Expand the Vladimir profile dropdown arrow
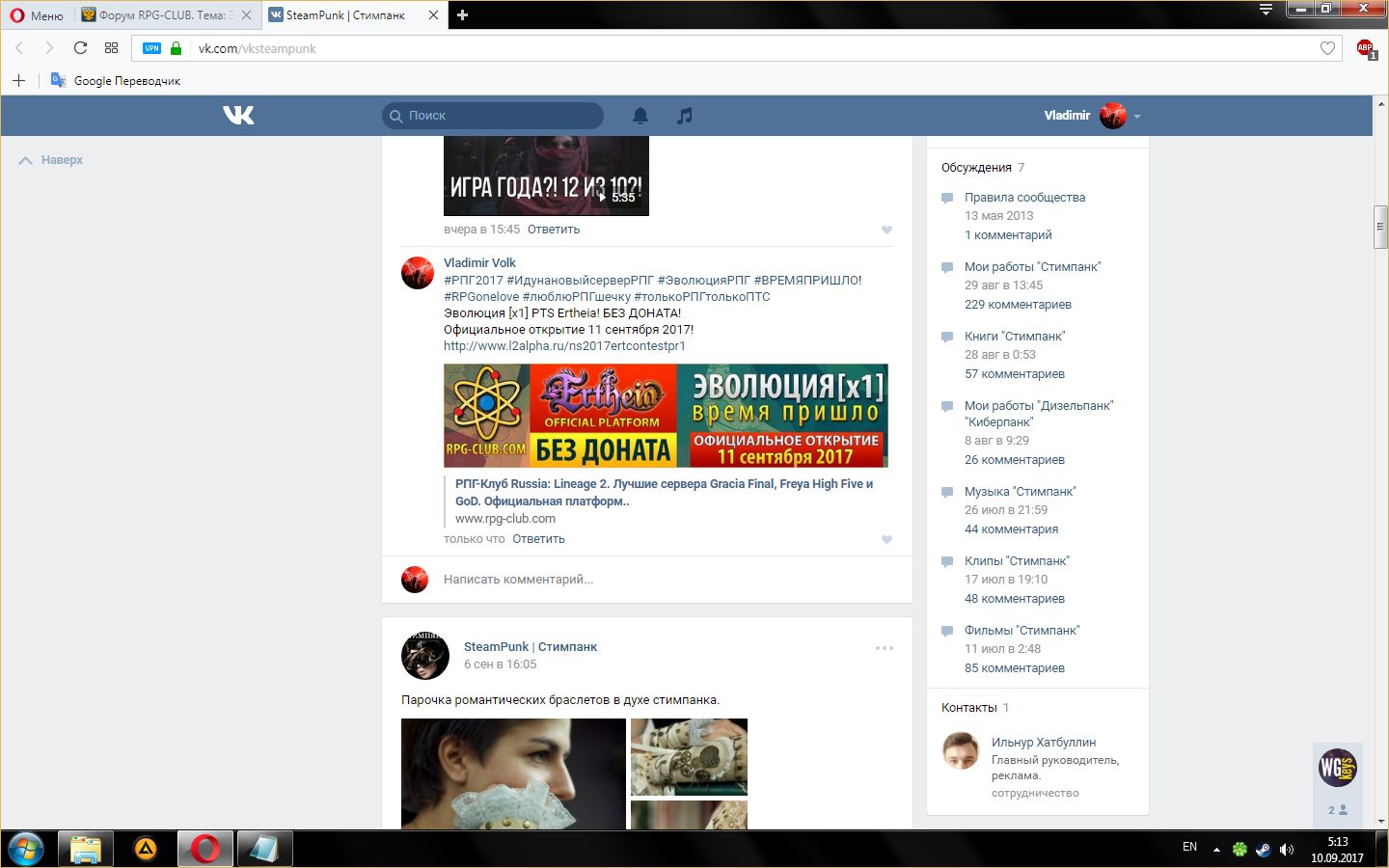 click(x=1137, y=116)
